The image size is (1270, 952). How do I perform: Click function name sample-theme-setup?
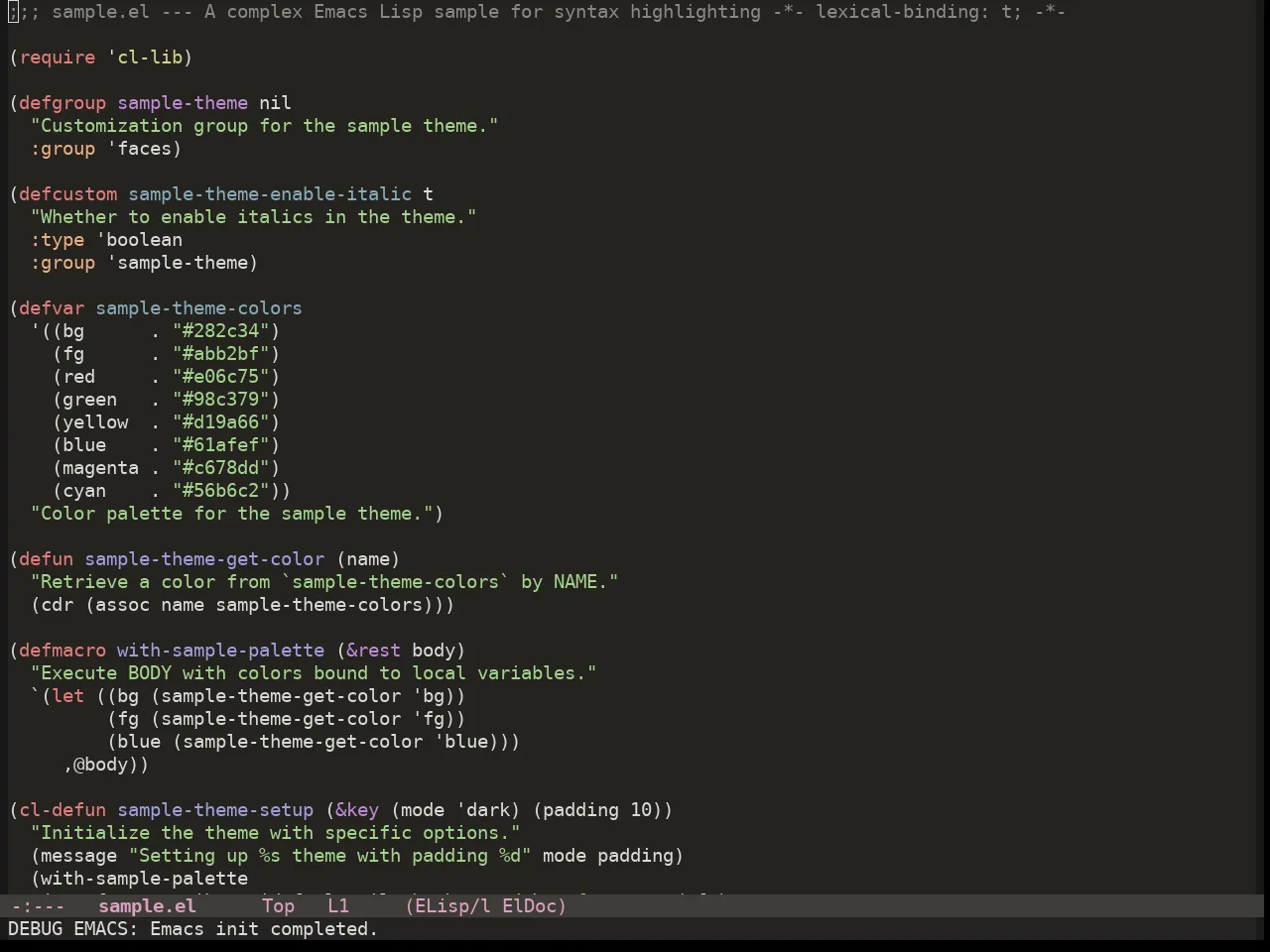click(215, 810)
